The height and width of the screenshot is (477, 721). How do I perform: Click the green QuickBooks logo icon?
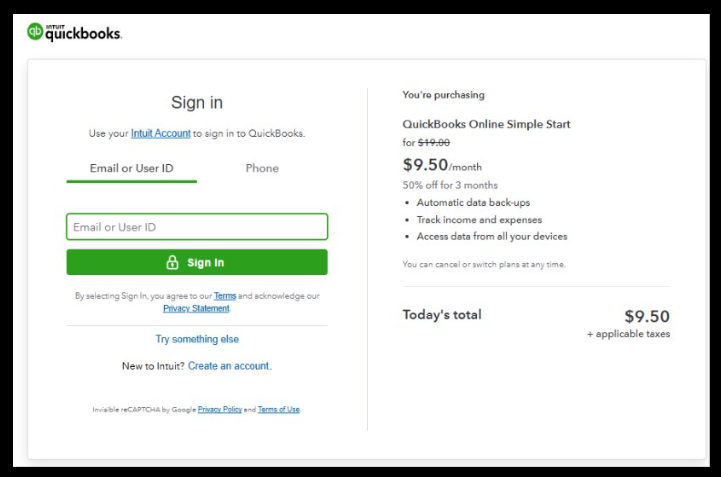coord(35,32)
